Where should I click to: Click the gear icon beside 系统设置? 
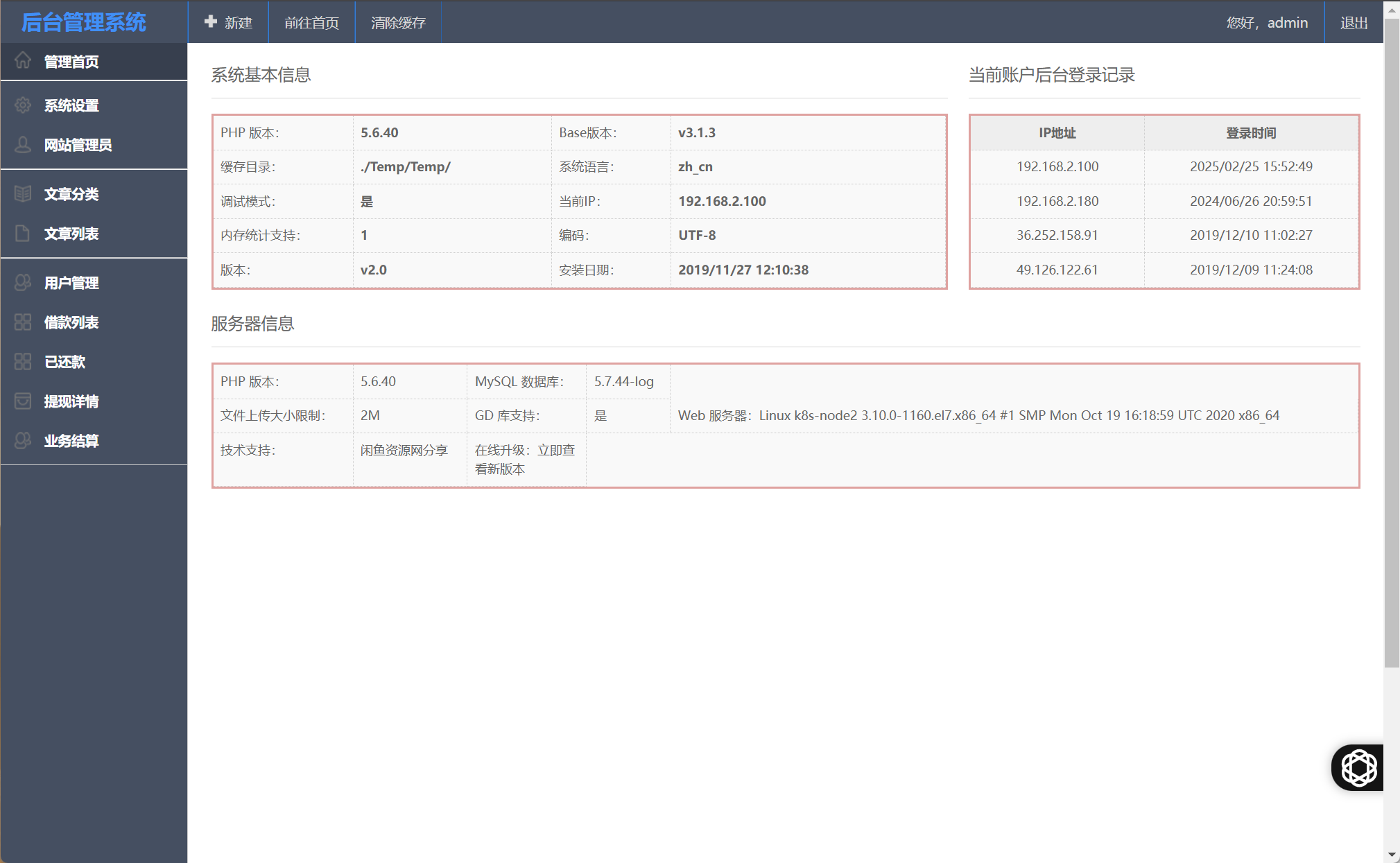23,105
